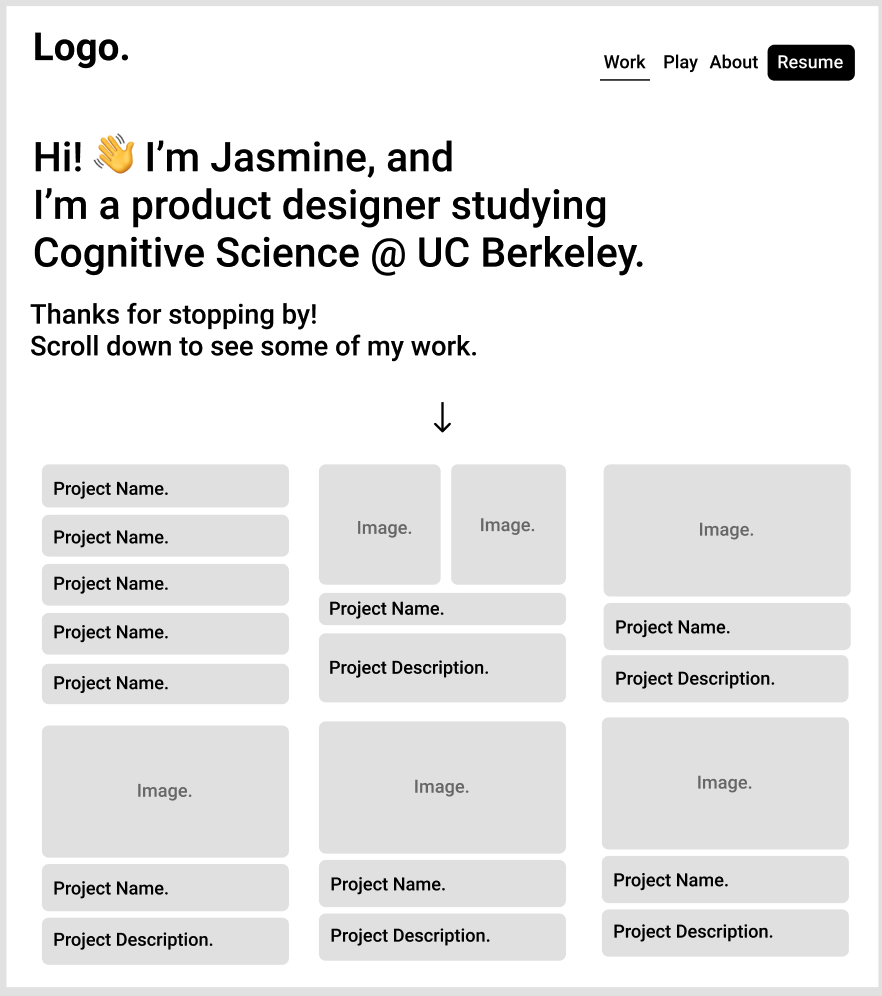Switch to the Play page

pos(680,62)
